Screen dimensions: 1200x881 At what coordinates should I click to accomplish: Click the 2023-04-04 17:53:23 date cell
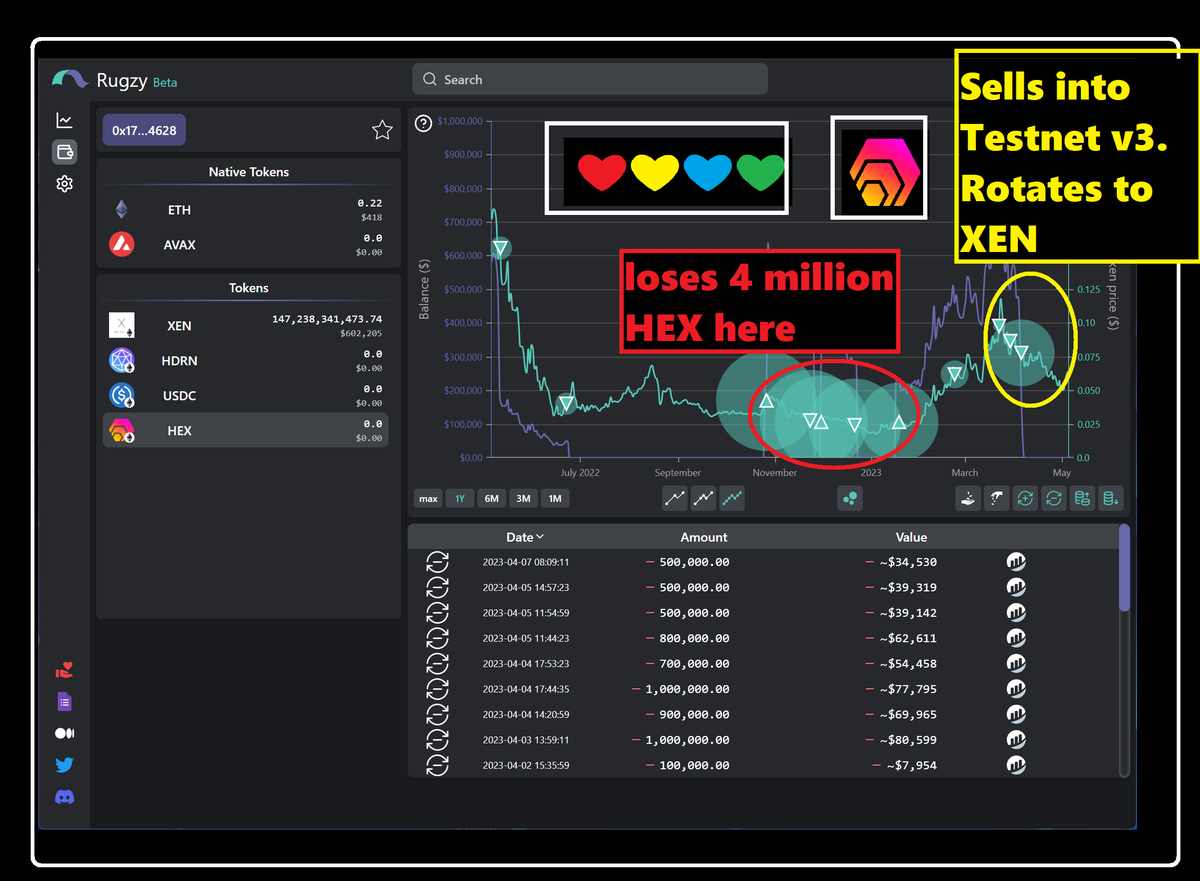(x=525, y=664)
